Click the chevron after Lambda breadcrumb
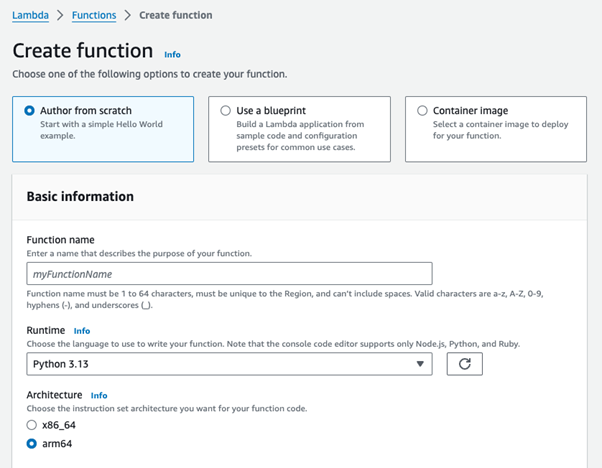 pos(60,15)
